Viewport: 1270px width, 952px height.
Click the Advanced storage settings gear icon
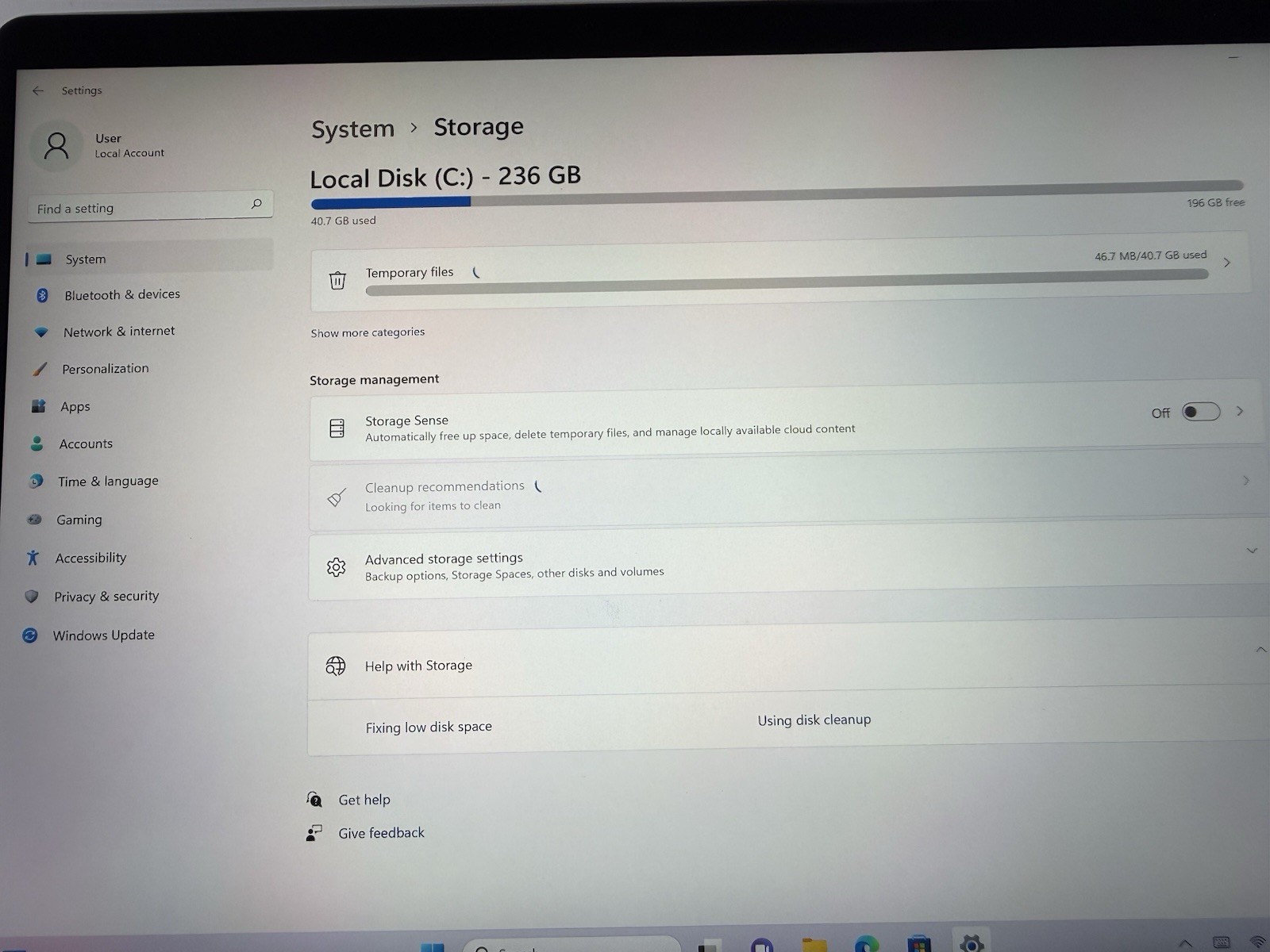tap(336, 567)
